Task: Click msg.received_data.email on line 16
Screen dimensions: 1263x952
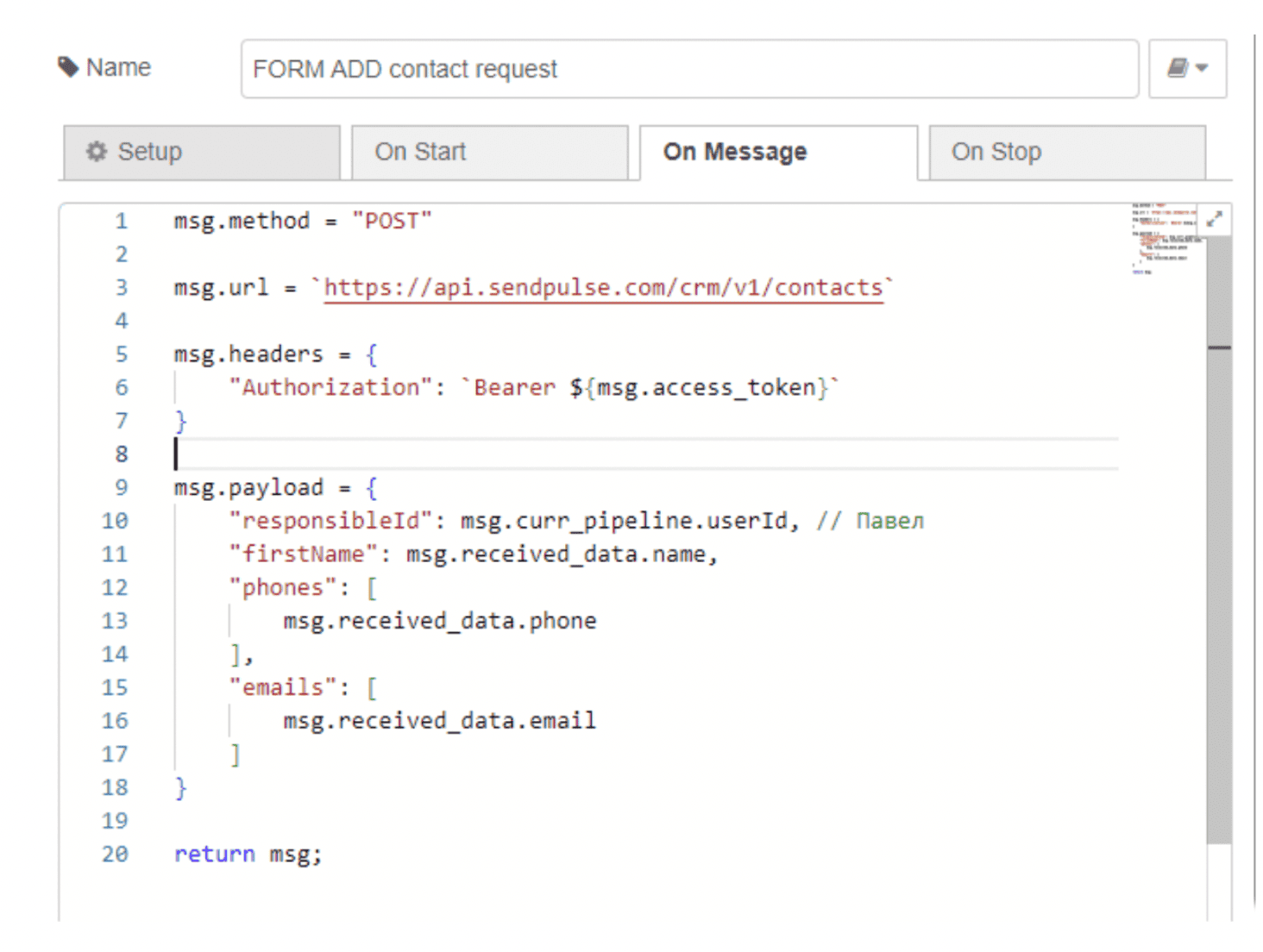Action: (x=439, y=721)
